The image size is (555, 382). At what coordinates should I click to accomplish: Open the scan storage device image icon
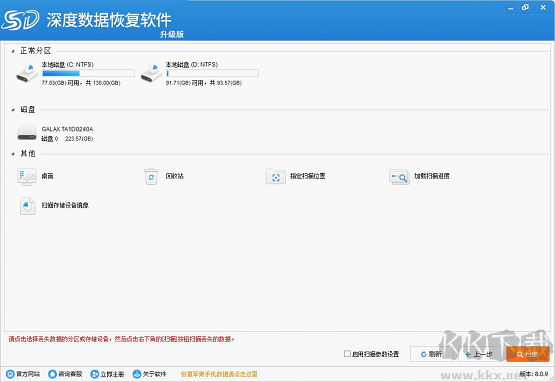click(28, 206)
